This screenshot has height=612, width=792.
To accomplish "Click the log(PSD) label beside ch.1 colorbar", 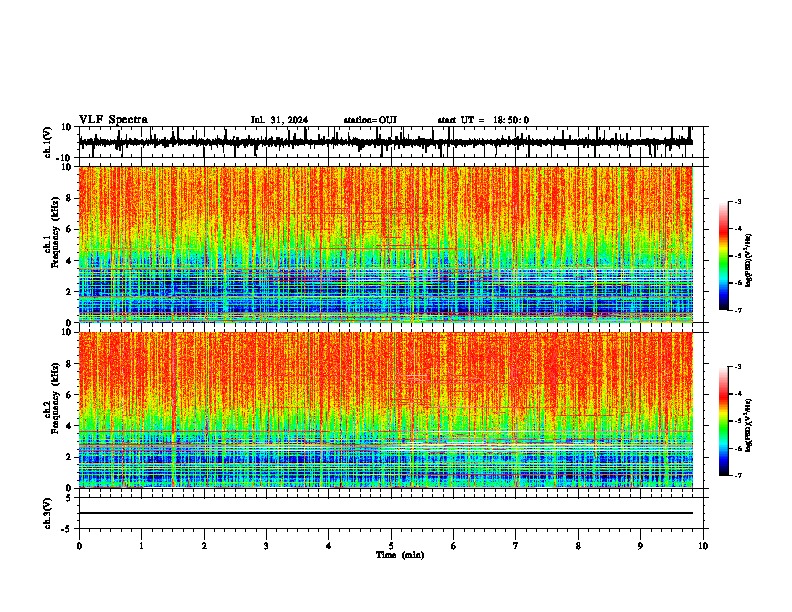I will click(x=749, y=261).
